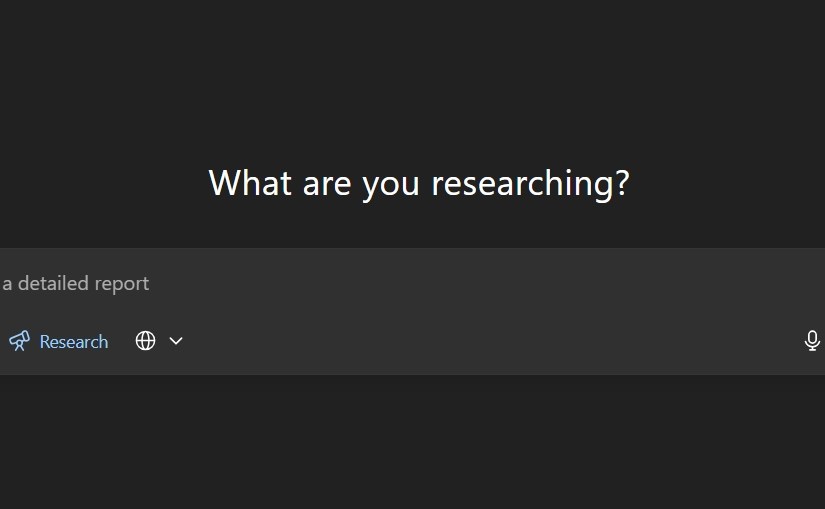Click the "What are you researching?" heading
This screenshot has width=825, height=509.
[x=418, y=183]
